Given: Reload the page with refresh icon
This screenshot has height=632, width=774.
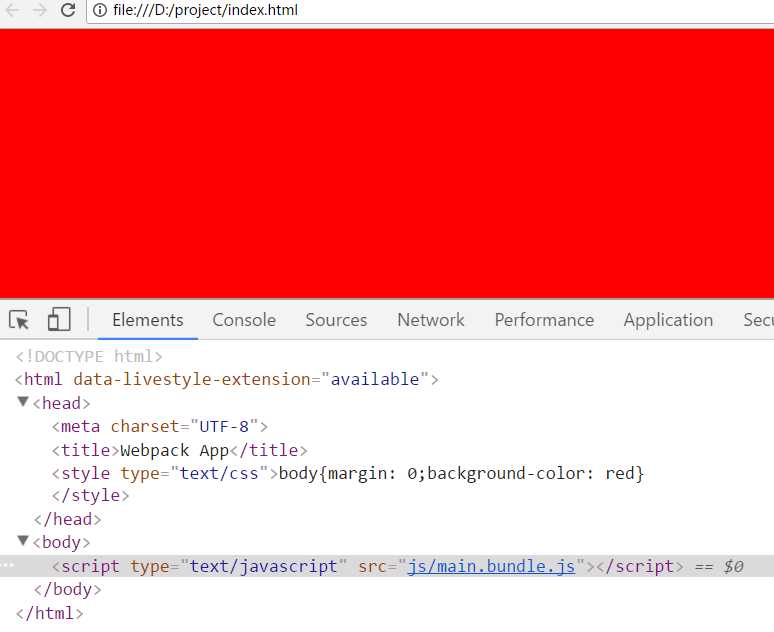Looking at the screenshot, I should click(x=68, y=10).
